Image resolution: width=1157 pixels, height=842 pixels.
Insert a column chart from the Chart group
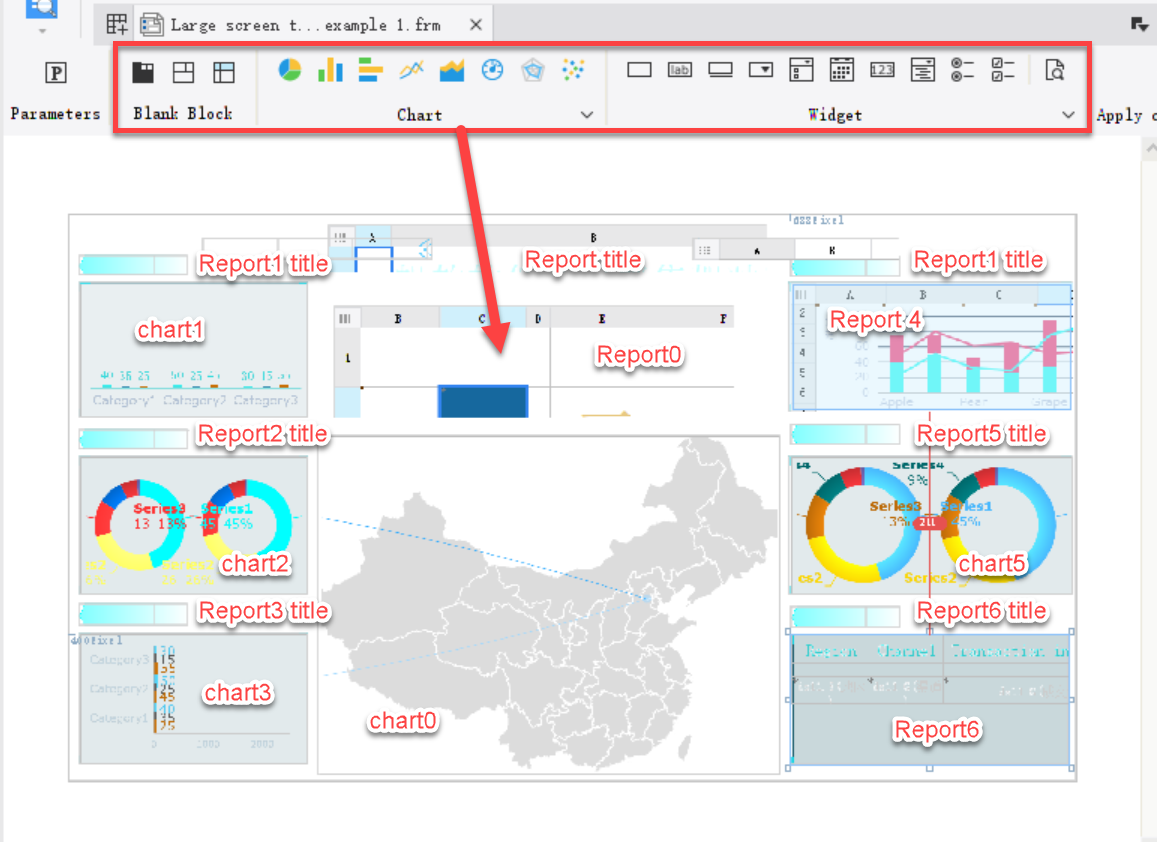click(330, 70)
